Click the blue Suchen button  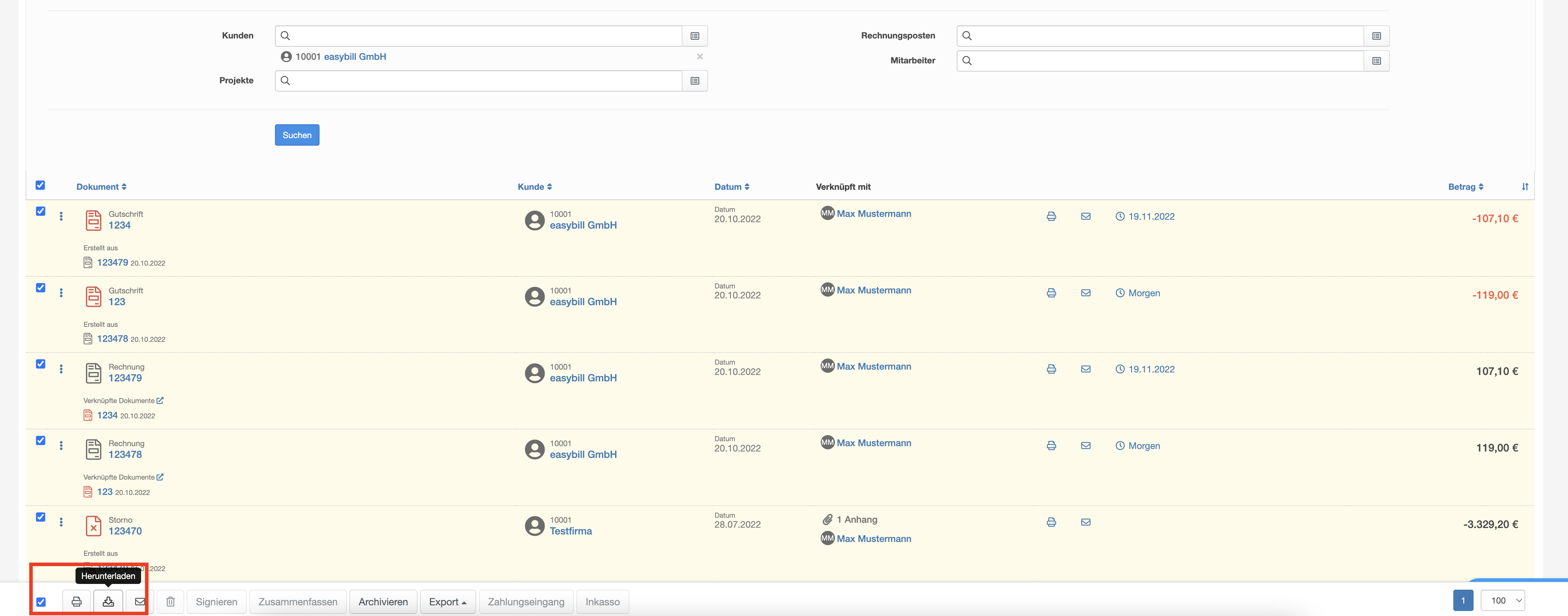(x=297, y=135)
